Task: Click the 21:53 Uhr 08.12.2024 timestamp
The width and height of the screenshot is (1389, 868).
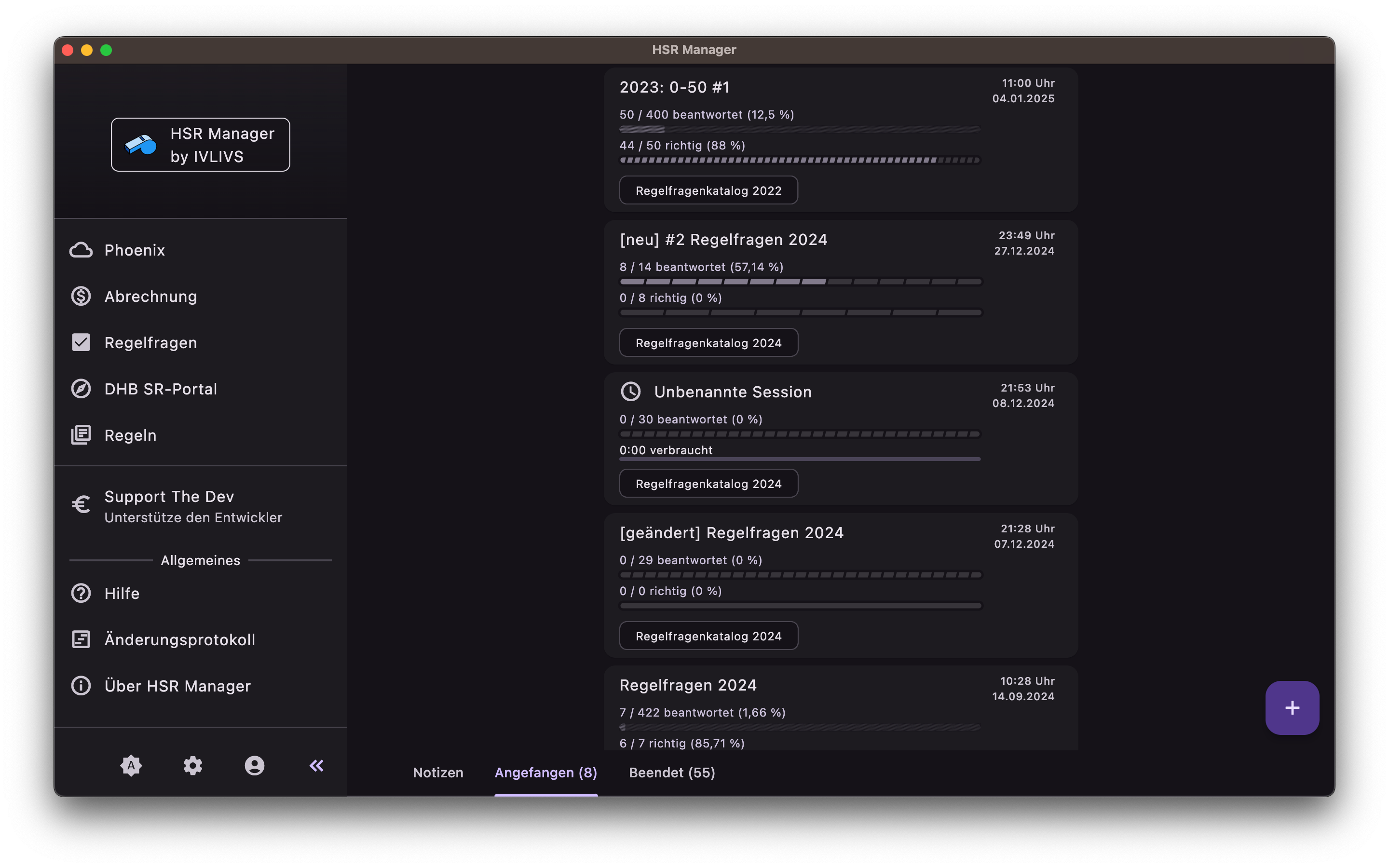Action: [1023, 395]
